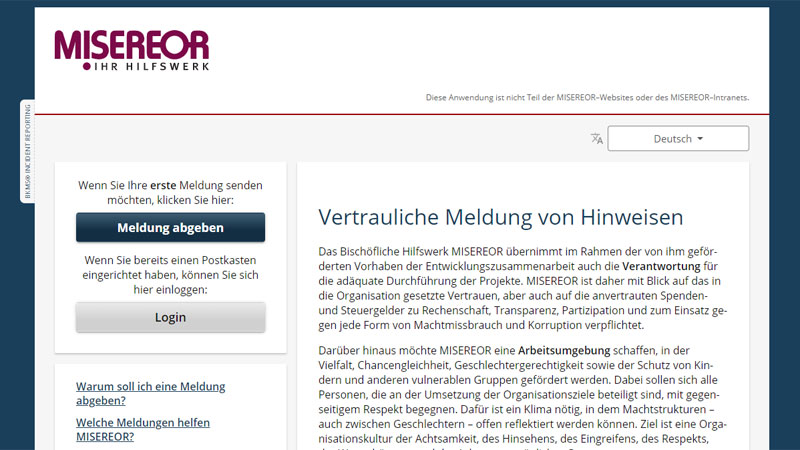Click the Login button

pos(170,317)
